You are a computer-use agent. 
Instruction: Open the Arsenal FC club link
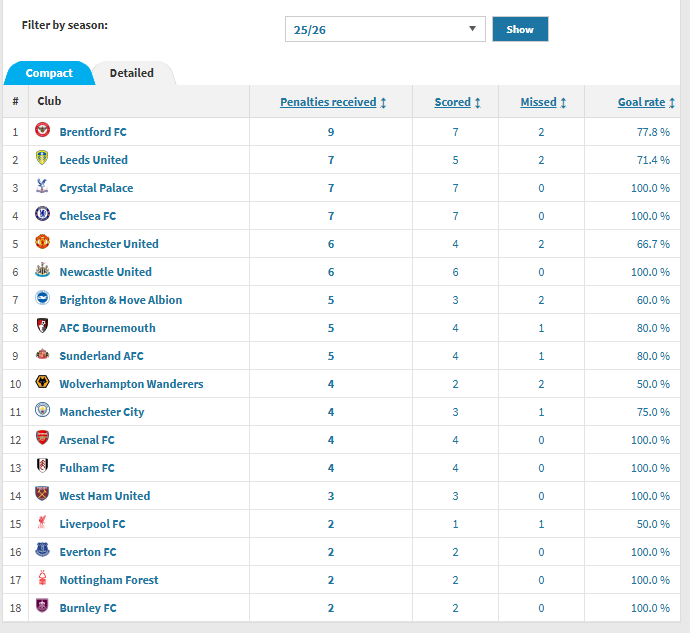click(87, 440)
